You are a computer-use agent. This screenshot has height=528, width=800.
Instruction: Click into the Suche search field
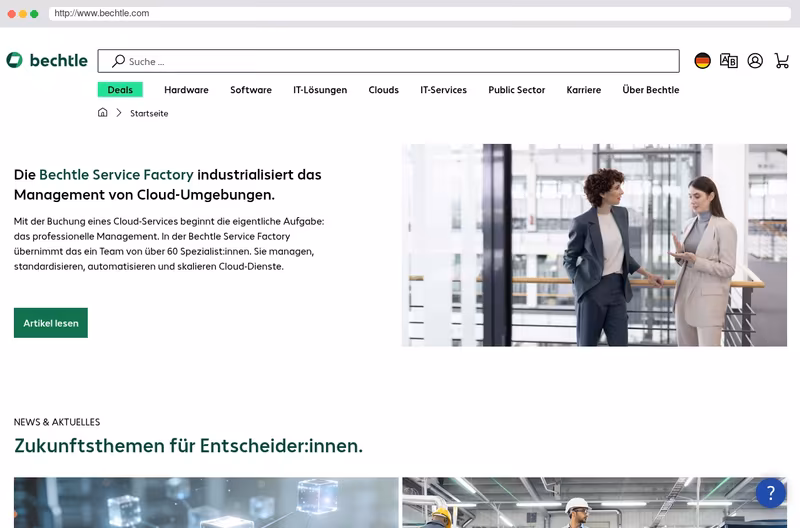[x=388, y=61]
